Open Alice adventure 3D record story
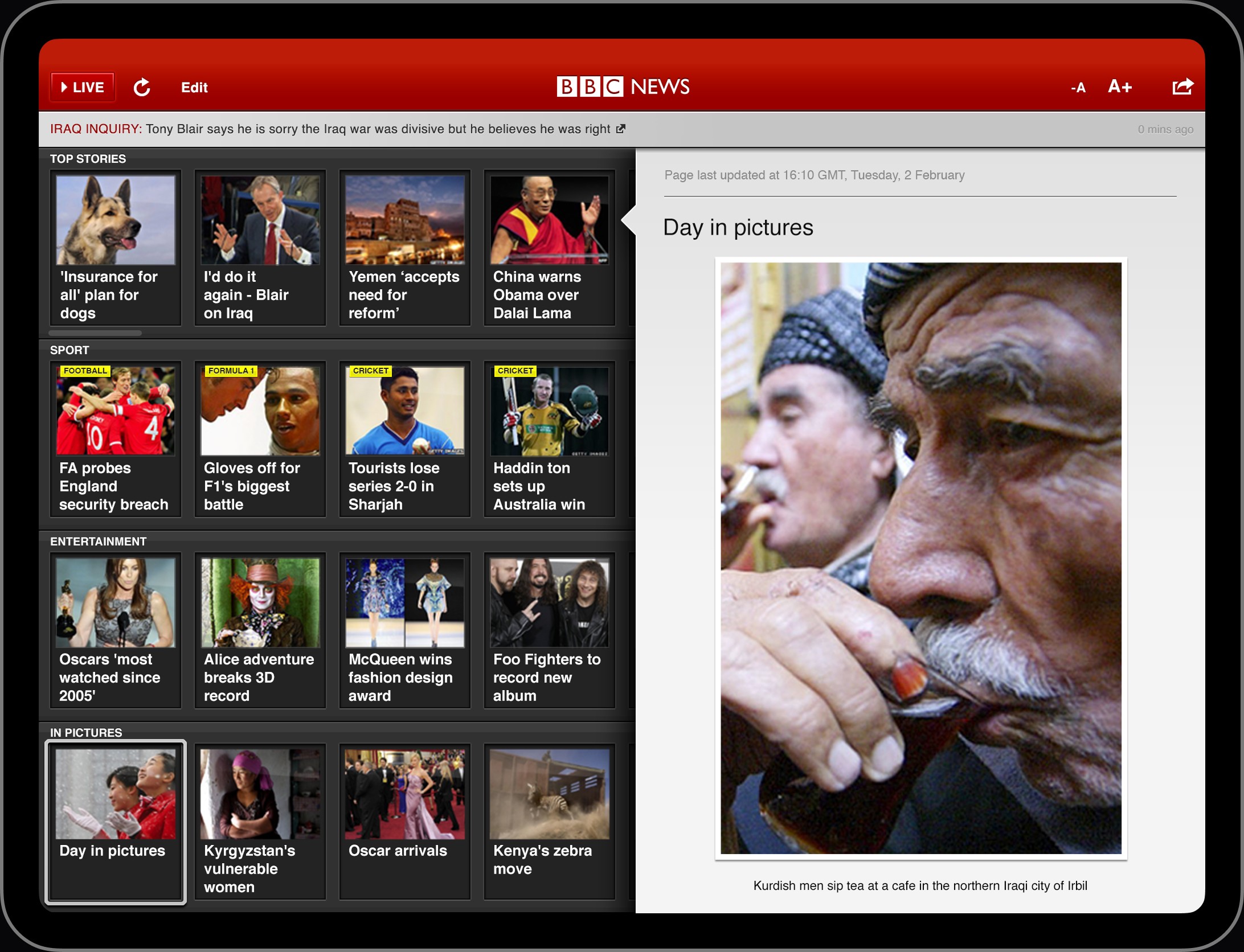The width and height of the screenshot is (1244, 952). coord(260,630)
